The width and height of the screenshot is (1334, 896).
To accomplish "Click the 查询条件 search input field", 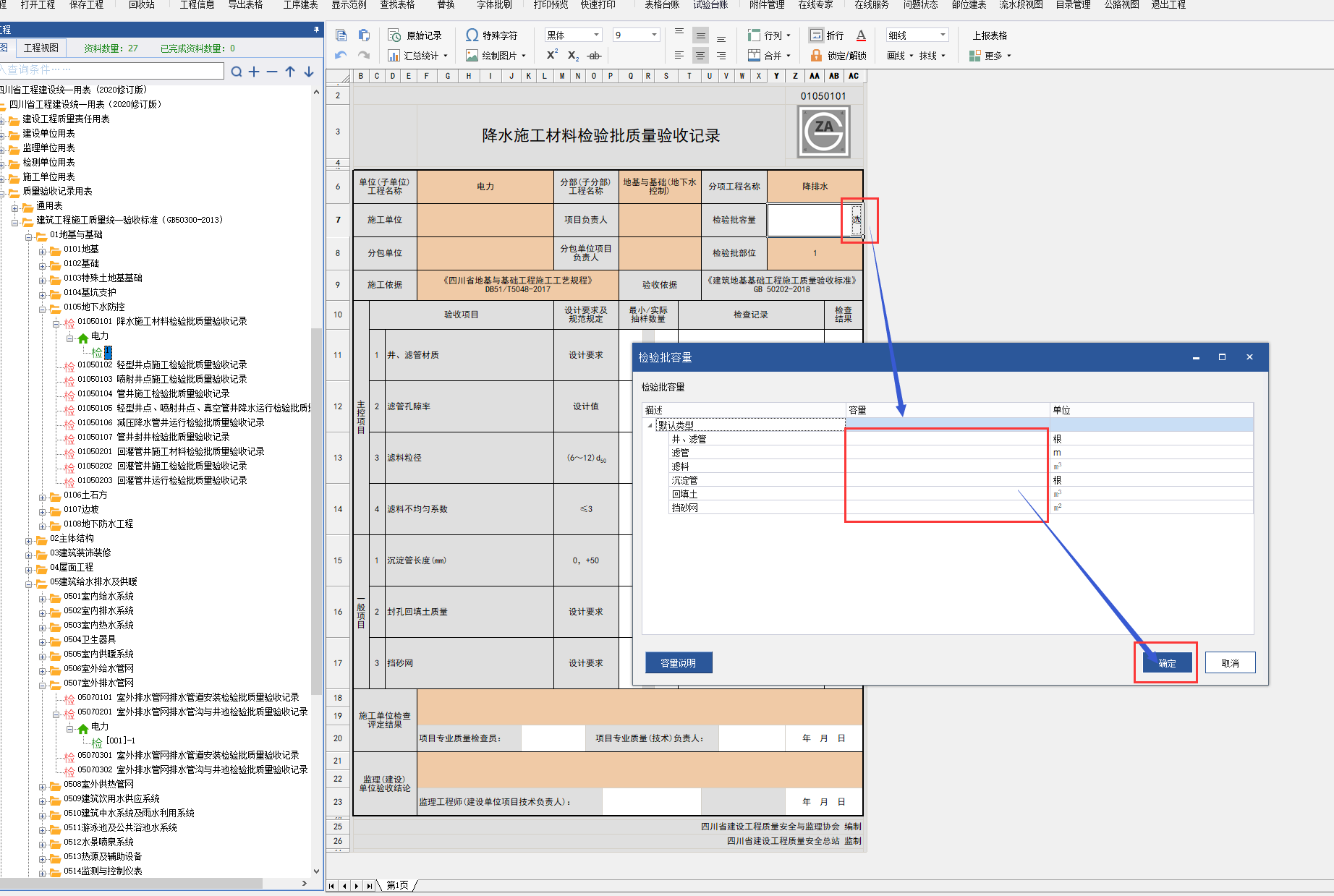I will (x=111, y=70).
